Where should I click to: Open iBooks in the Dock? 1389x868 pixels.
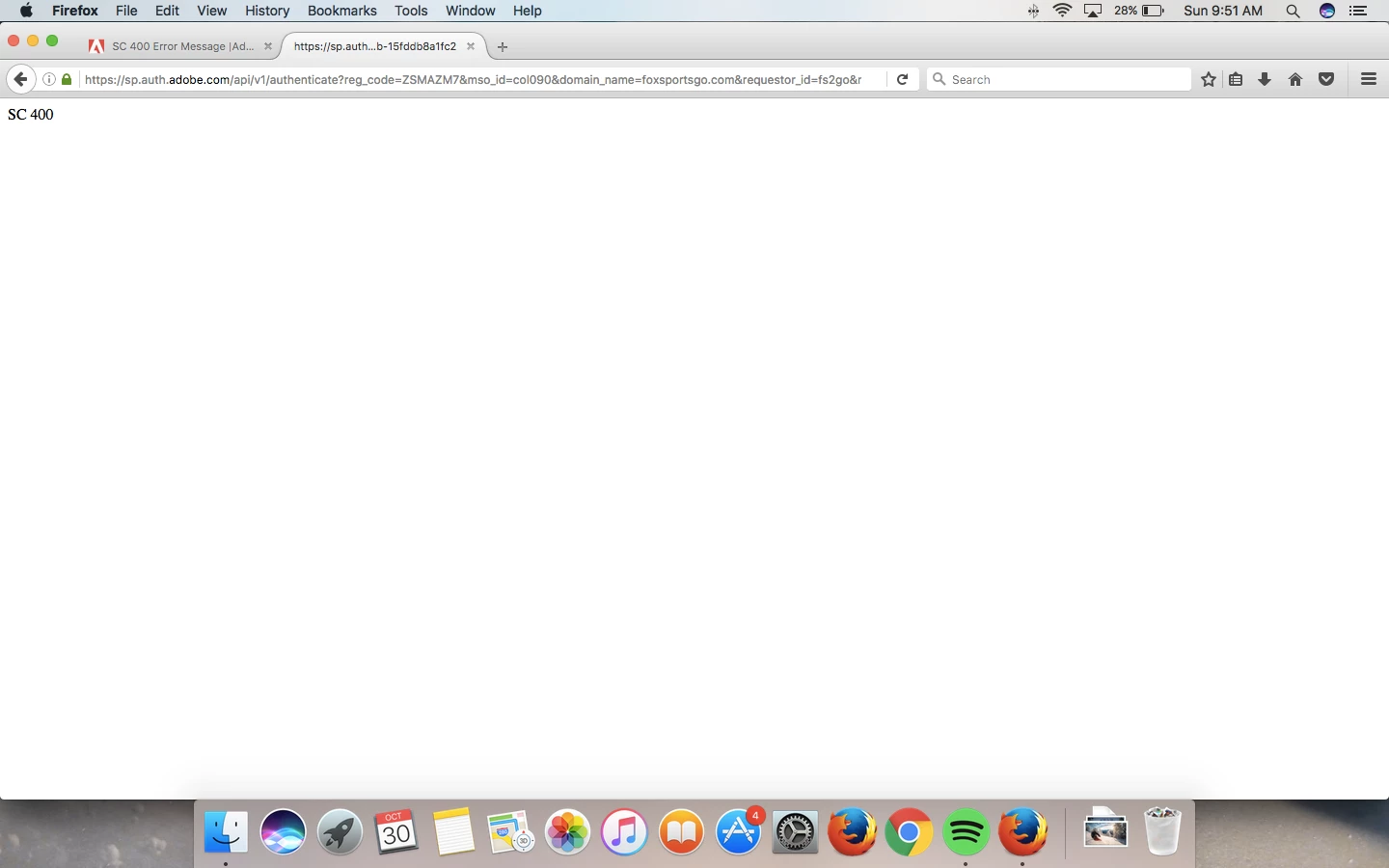click(x=681, y=831)
